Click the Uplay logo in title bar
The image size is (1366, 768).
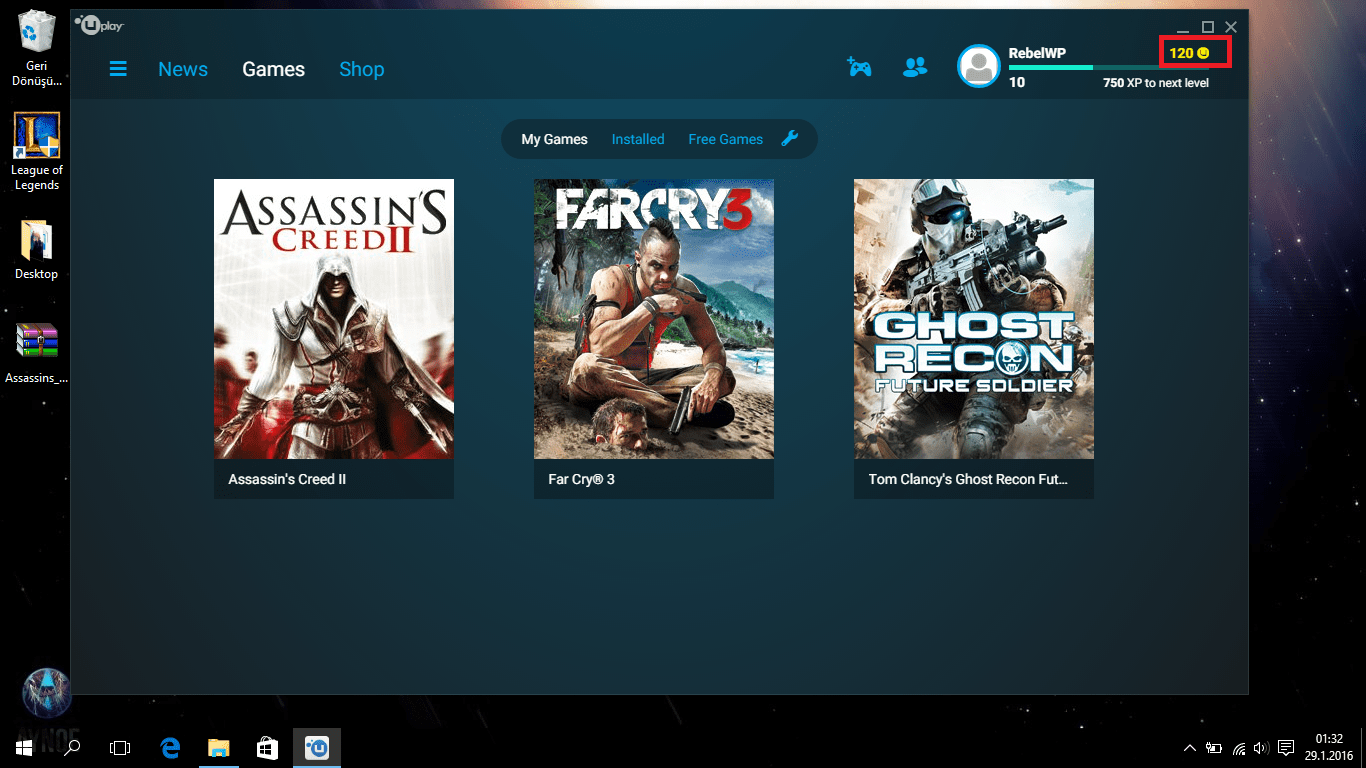click(98, 25)
